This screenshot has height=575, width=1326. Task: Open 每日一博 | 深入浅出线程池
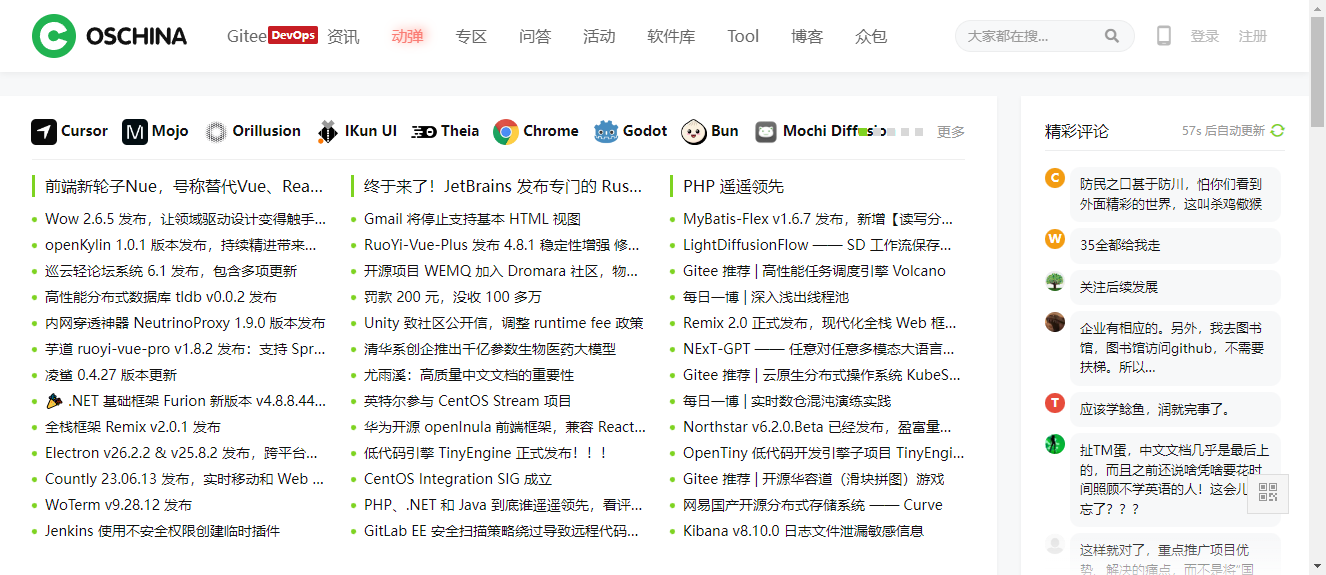coord(766,297)
